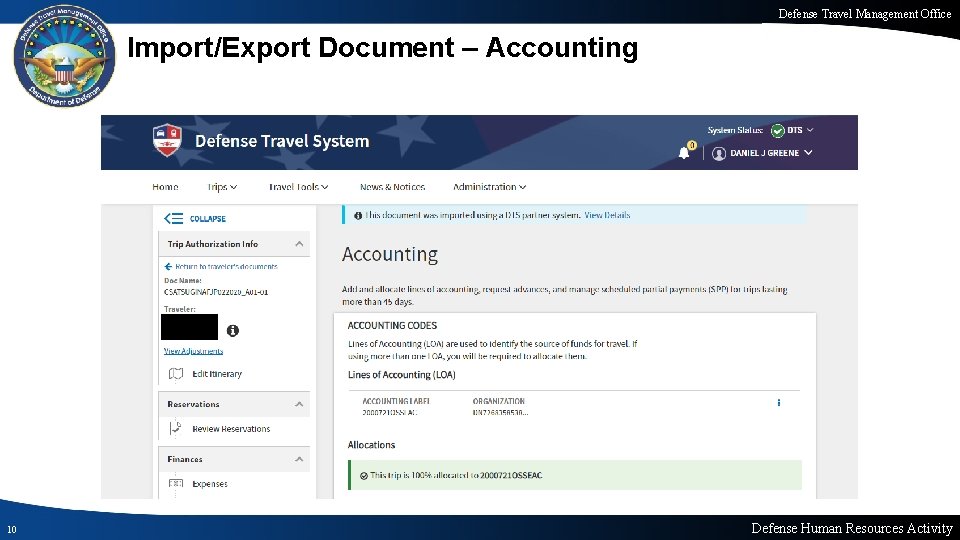Collapse the Finances section
Viewport: 960px width, 540px height.
click(299, 459)
